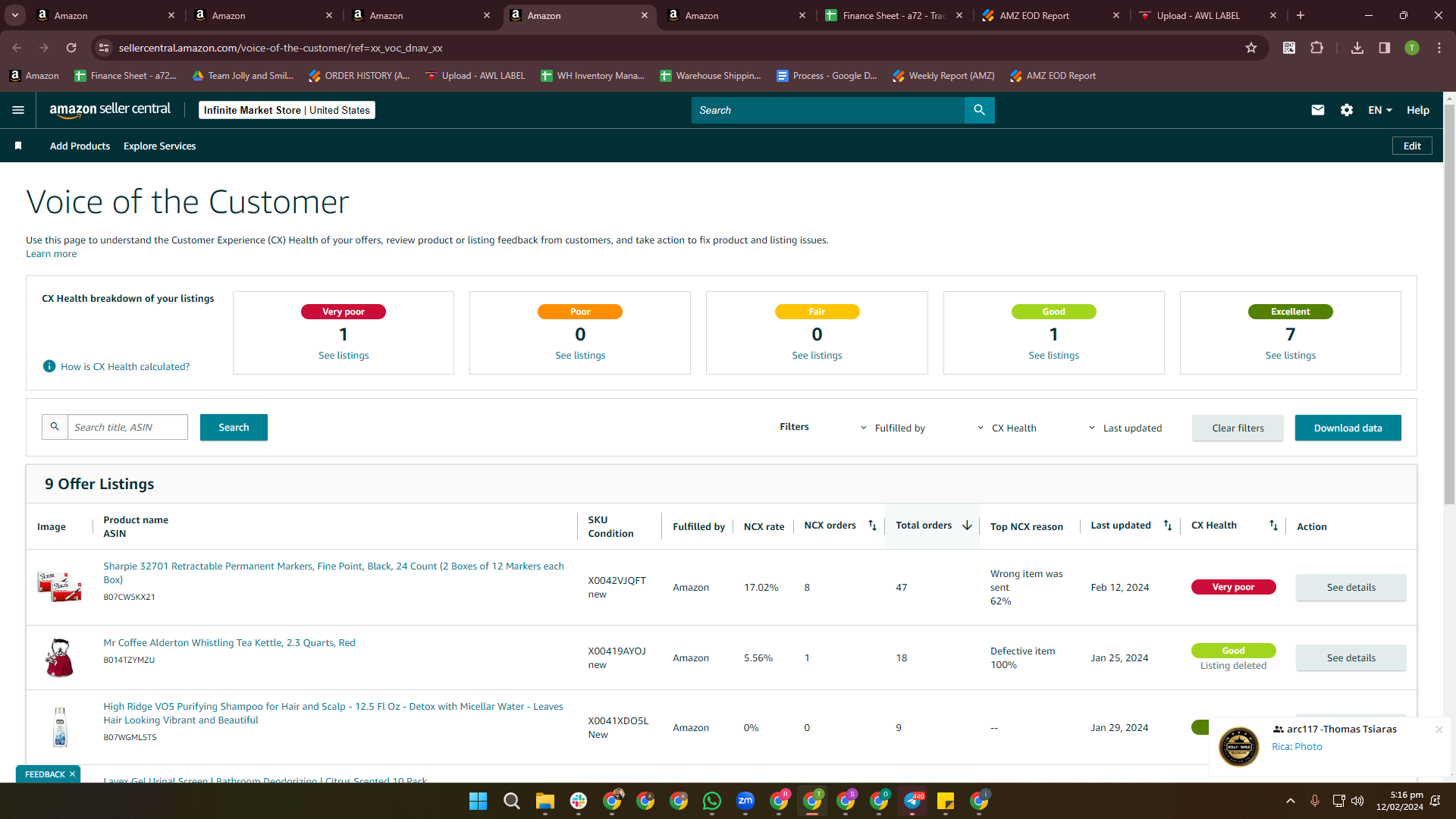Sort by Last updated column arrows

coord(1168,526)
